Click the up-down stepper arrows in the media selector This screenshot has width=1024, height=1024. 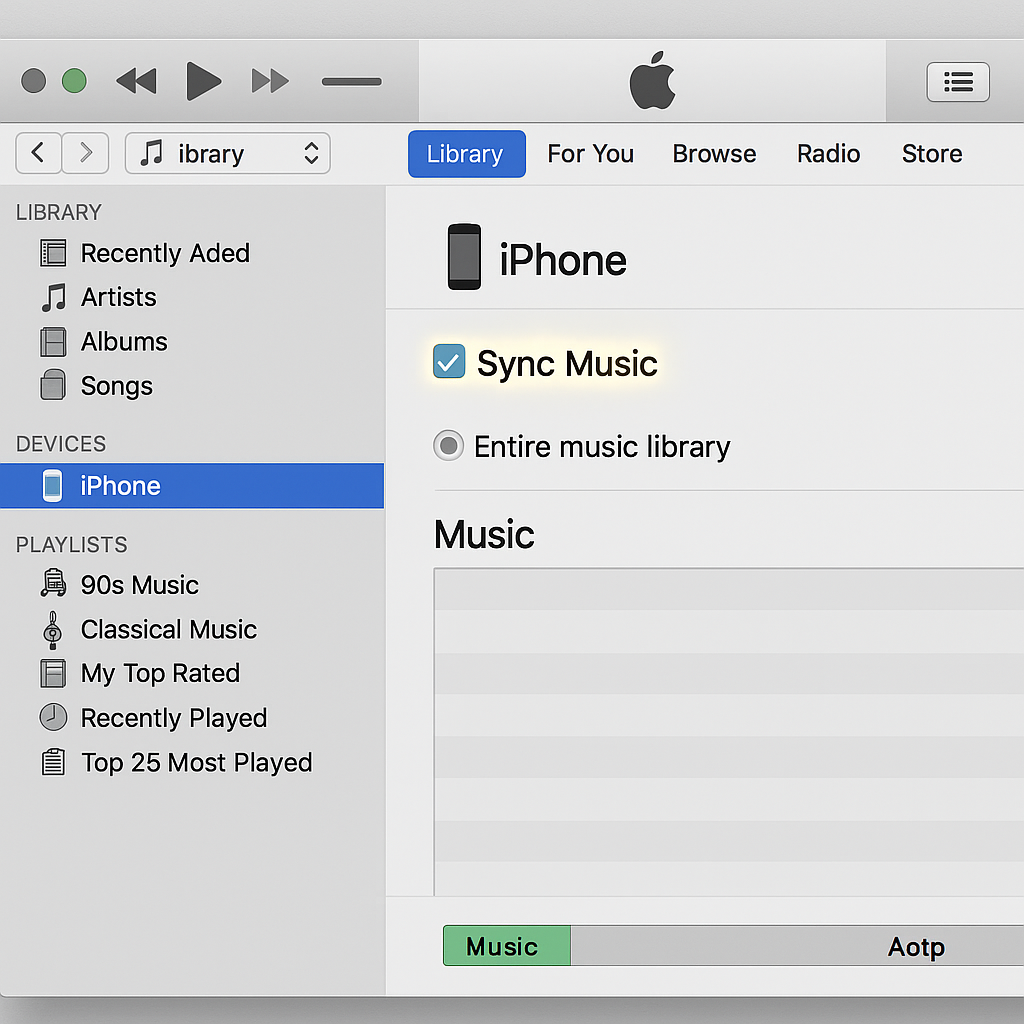(x=312, y=153)
